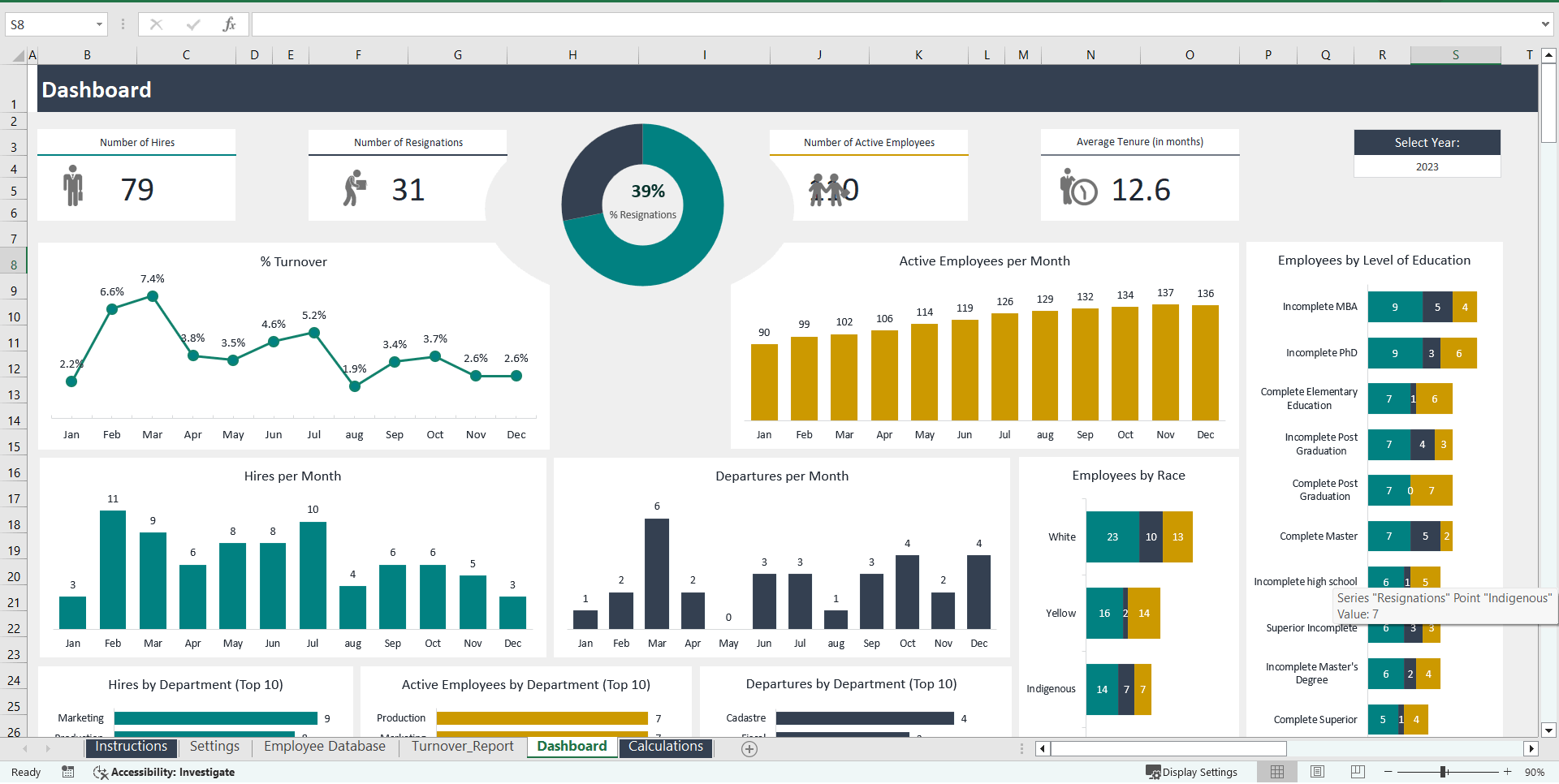1559x784 pixels.
Task: Open the Instructions sheet tab
Action: point(131,747)
